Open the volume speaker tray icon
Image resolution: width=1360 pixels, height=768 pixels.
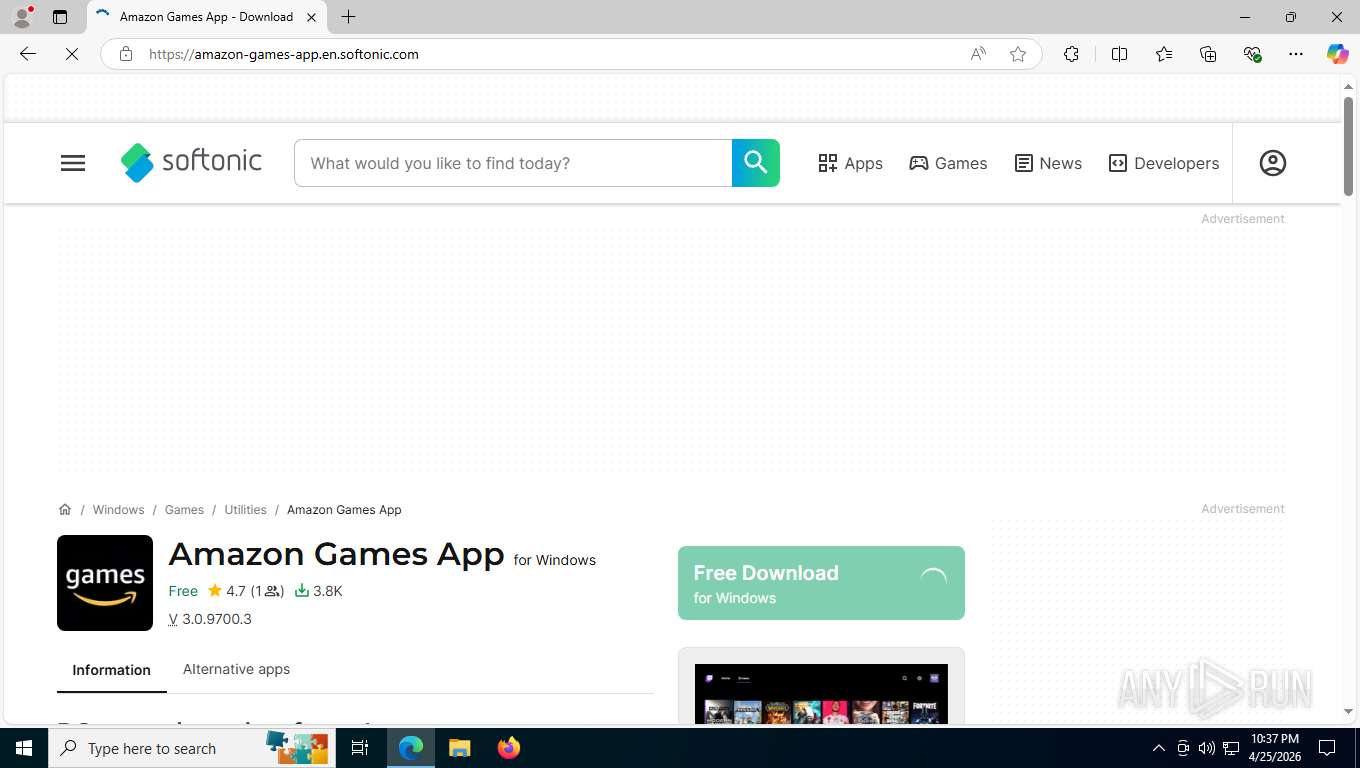(x=1207, y=748)
